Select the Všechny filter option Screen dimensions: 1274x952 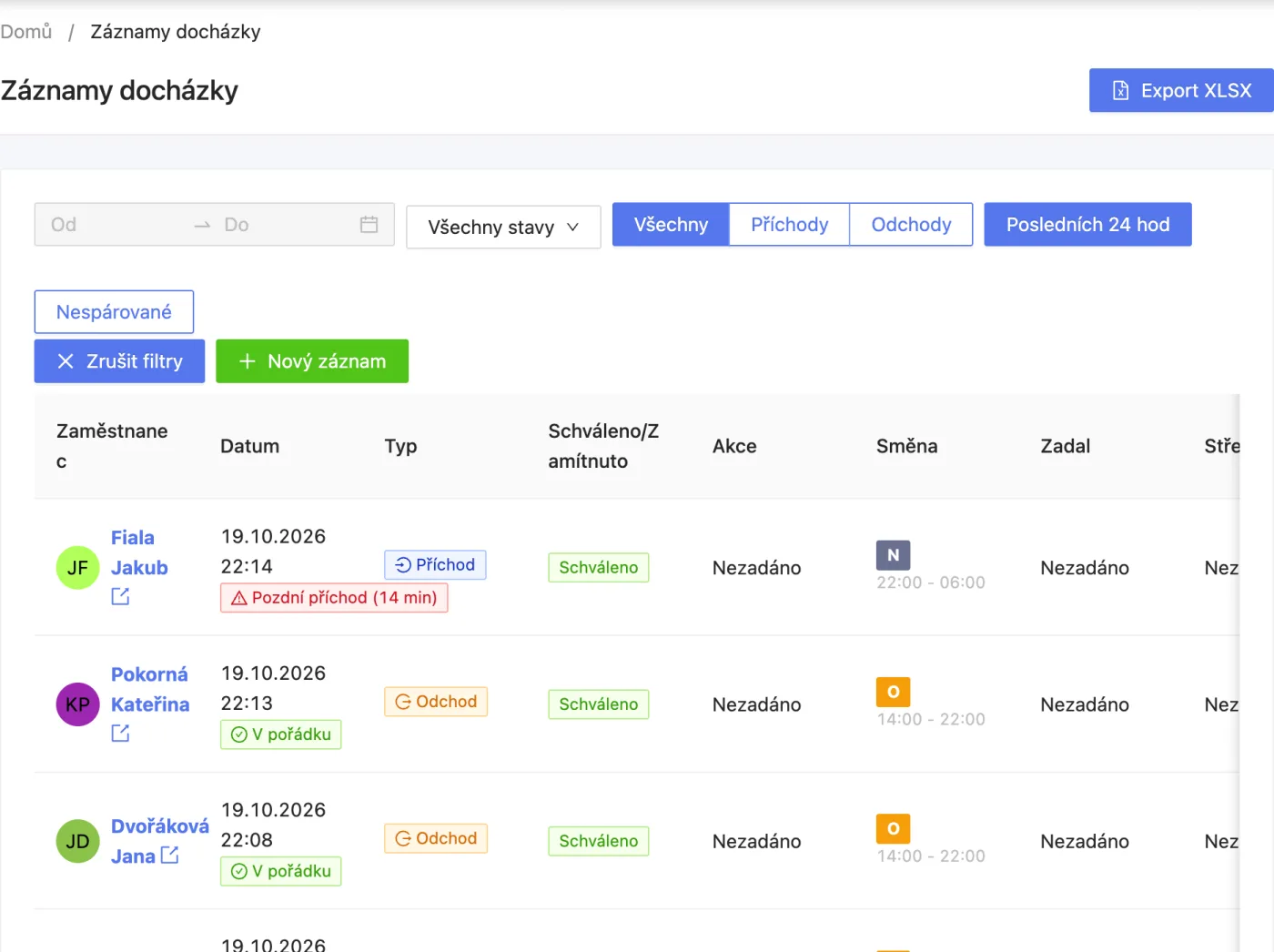tap(671, 225)
